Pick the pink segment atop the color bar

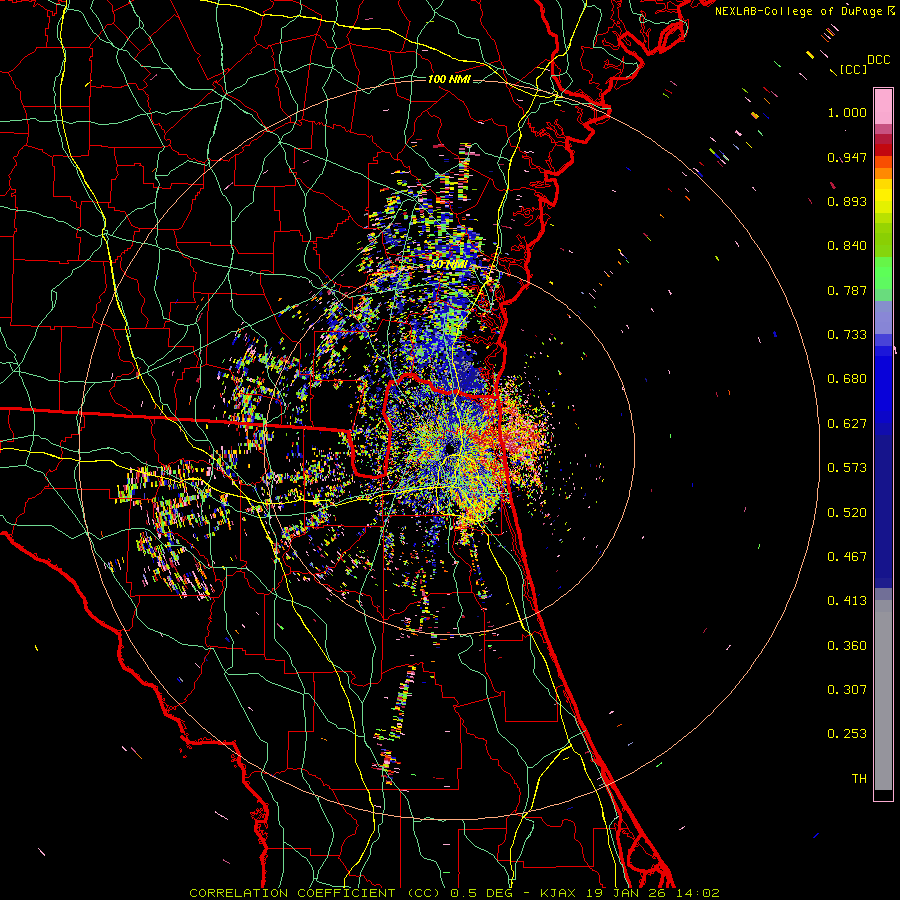883,106
